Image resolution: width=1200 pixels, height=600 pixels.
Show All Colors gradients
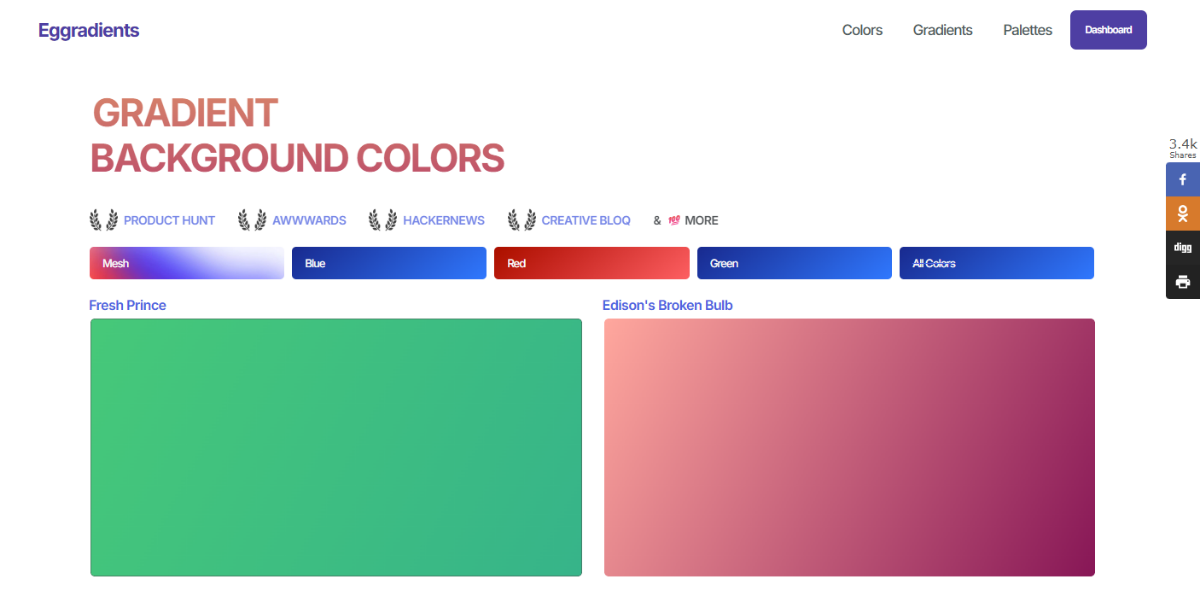click(996, 262)
